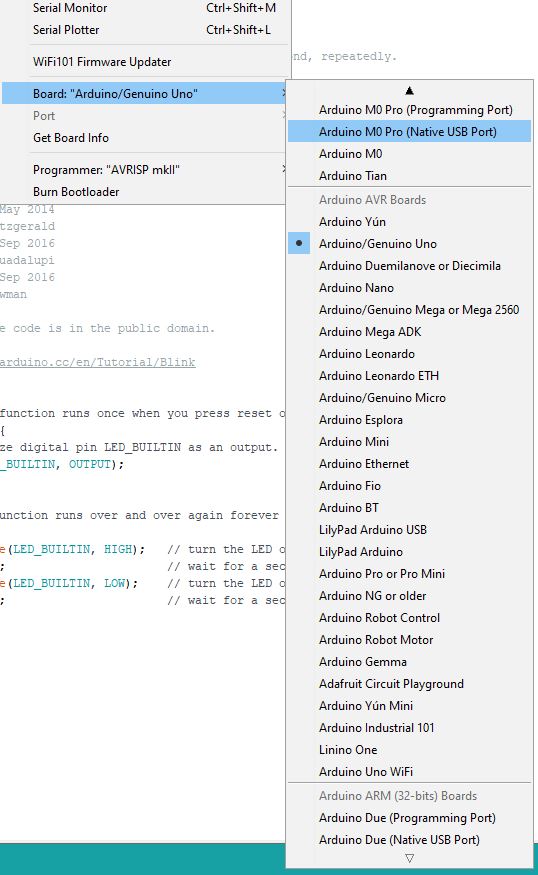The image size is (538, 875).
Task: Launch WiFi101 Firmware Updater
Action: (x=145, y=61)
